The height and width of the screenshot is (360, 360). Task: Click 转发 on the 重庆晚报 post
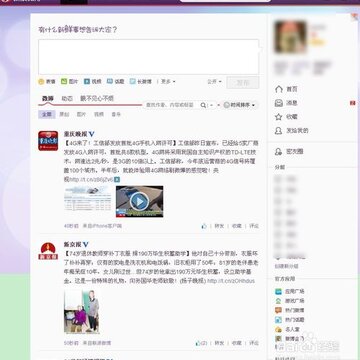(219, 226)
